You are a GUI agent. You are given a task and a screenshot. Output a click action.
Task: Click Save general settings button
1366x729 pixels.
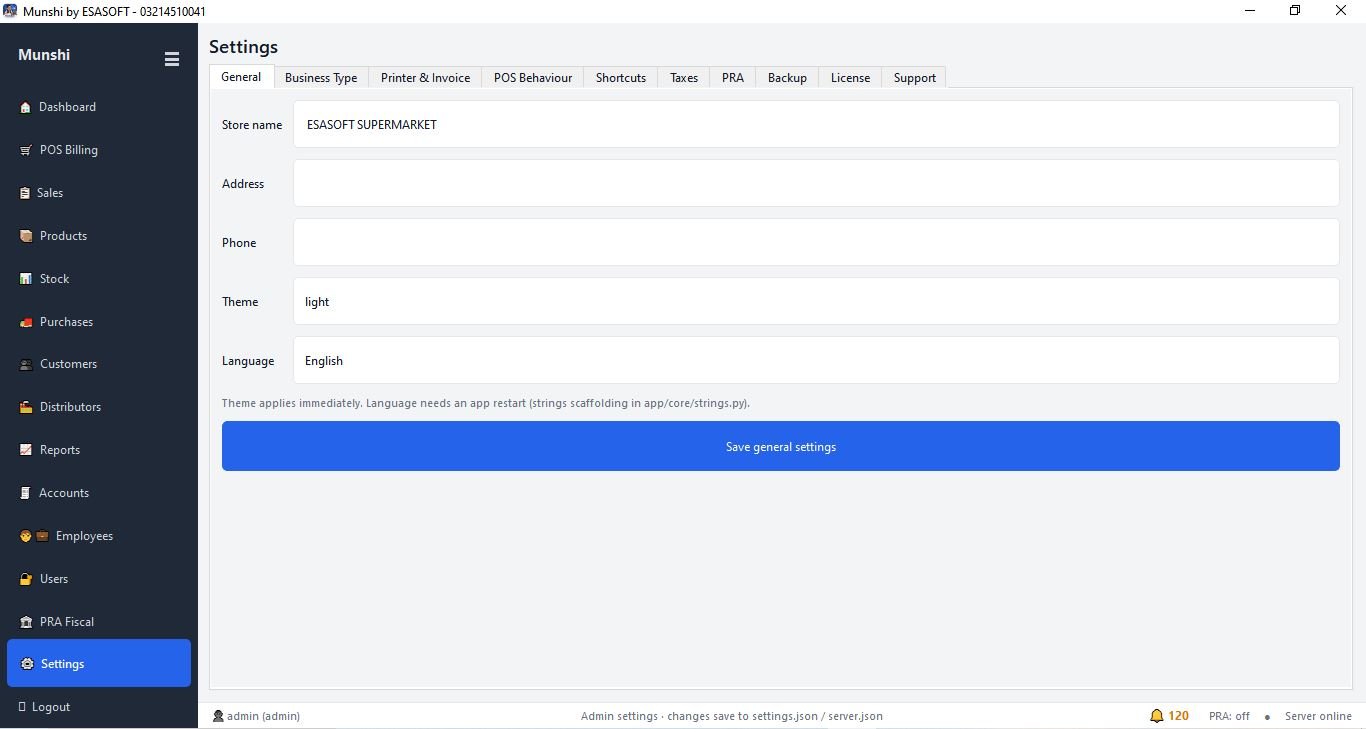click(x=781, y=446)
